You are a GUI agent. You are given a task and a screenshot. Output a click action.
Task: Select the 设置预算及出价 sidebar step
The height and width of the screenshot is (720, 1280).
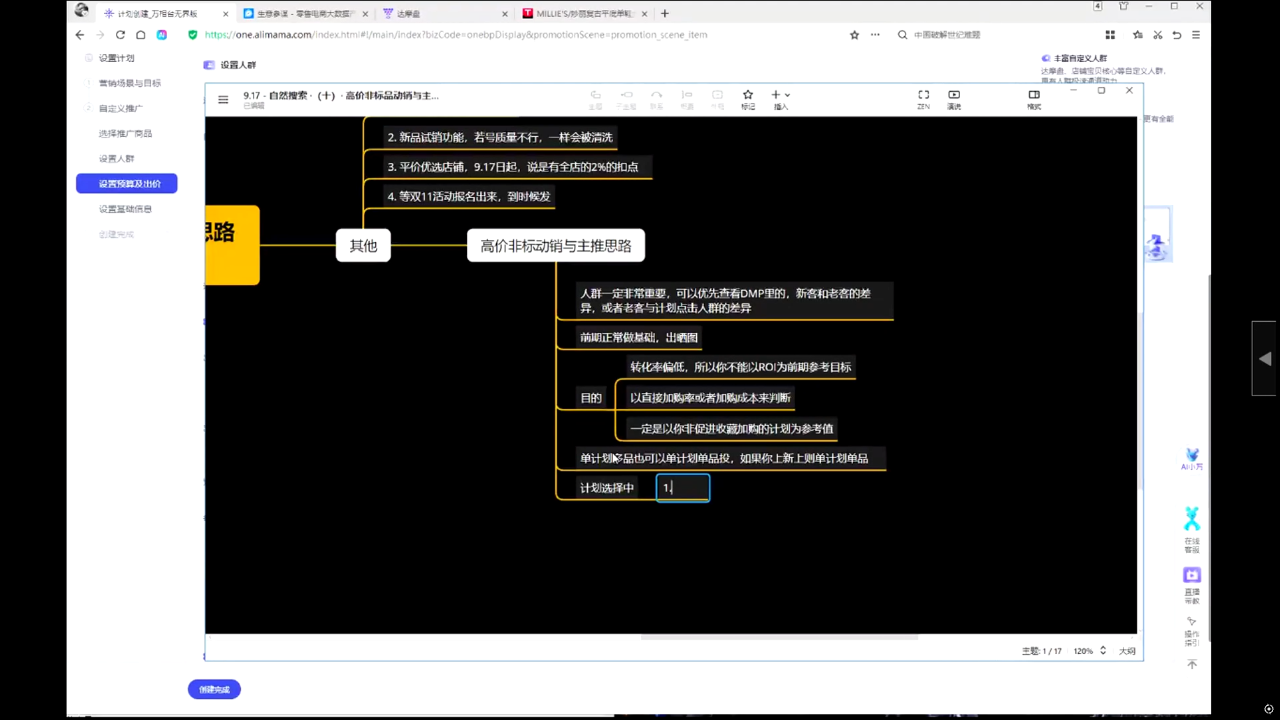tap(127, 184)
